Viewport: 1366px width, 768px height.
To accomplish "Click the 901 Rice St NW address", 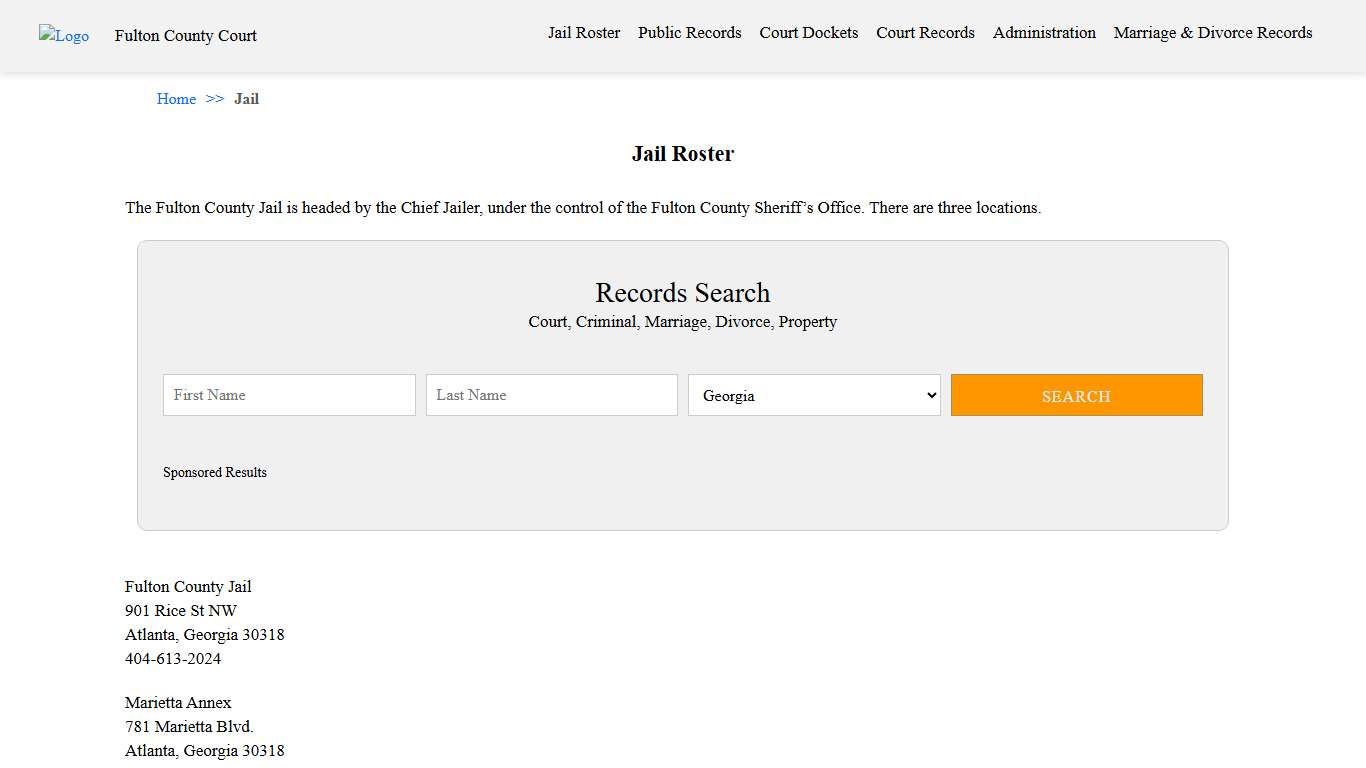I will coord(181,611).
